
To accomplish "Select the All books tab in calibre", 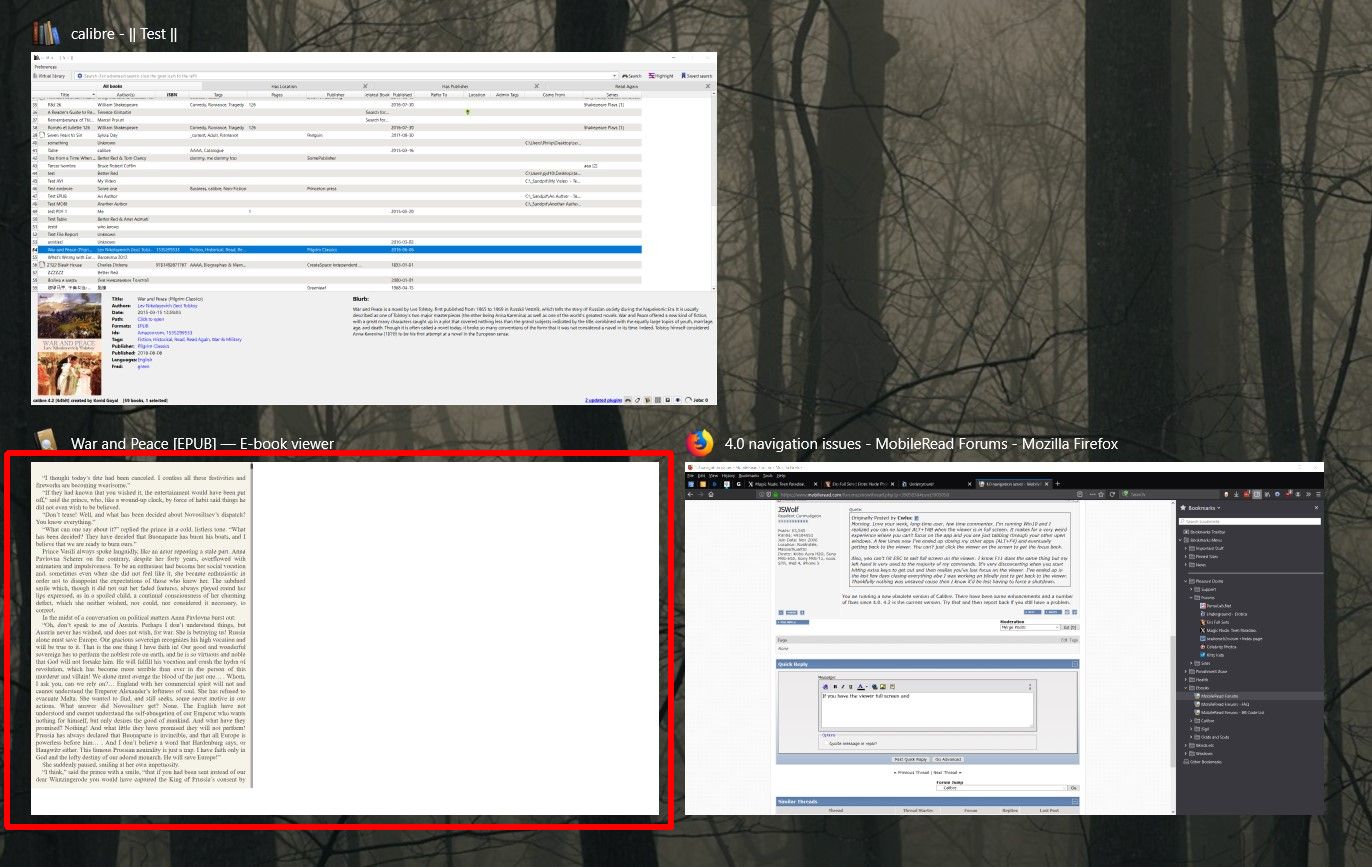I will (x=118, y=86).
